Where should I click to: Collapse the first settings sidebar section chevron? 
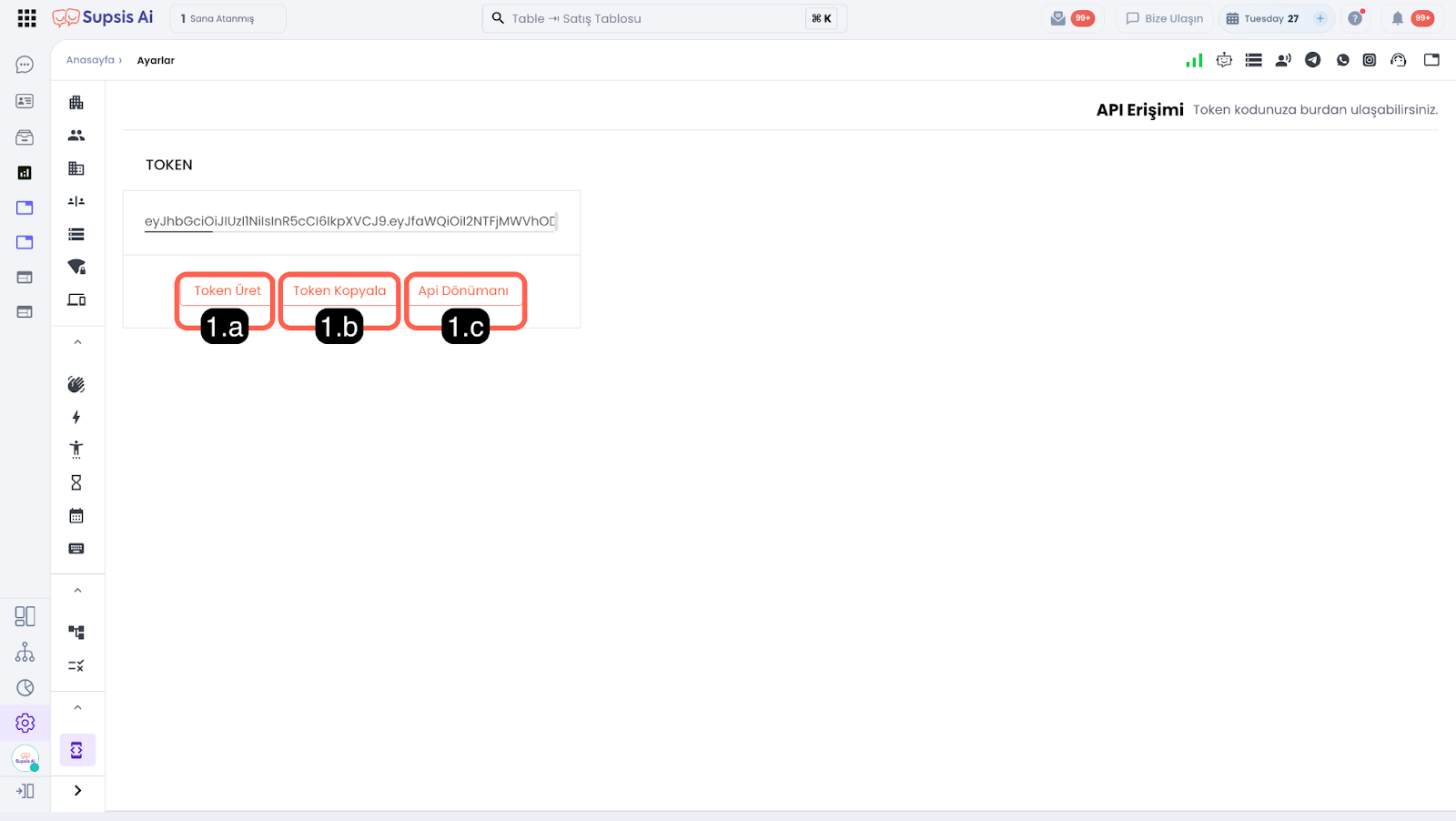[x=77, y=342]
